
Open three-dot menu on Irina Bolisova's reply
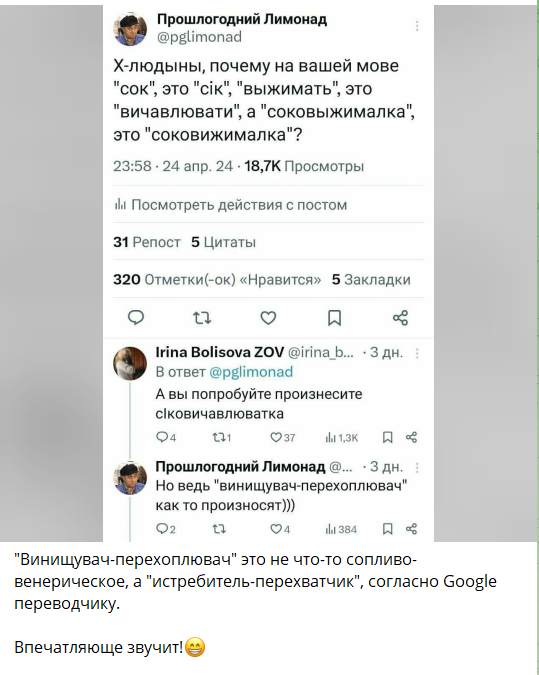point(417,353)
